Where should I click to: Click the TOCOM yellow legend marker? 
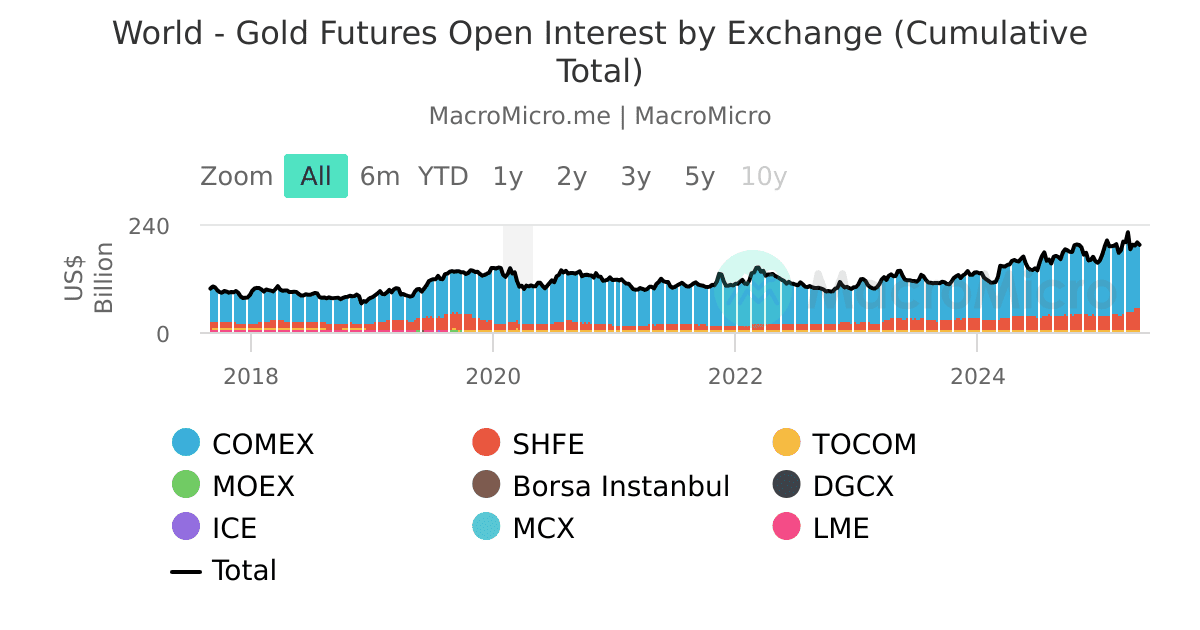pos(786,443)
